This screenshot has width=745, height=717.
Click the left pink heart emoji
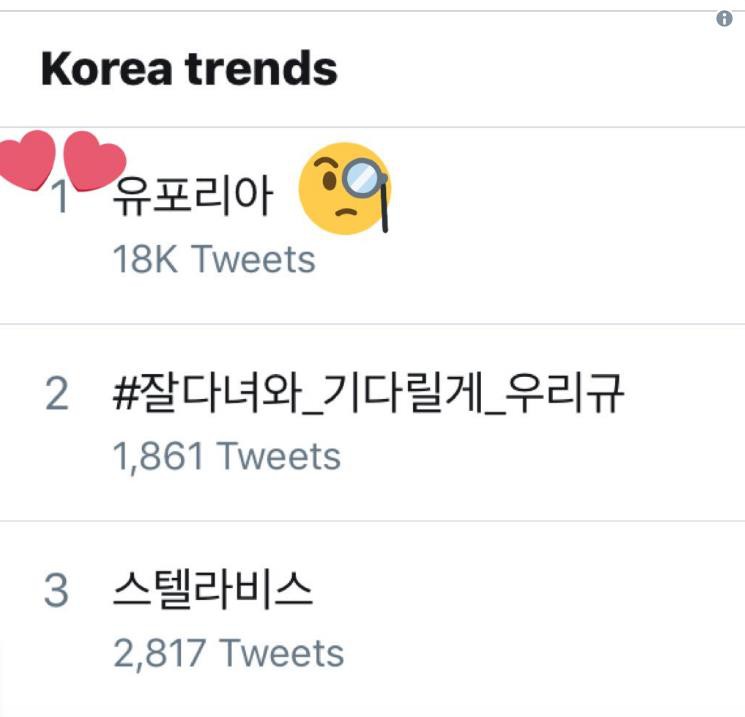coord(26,160)
